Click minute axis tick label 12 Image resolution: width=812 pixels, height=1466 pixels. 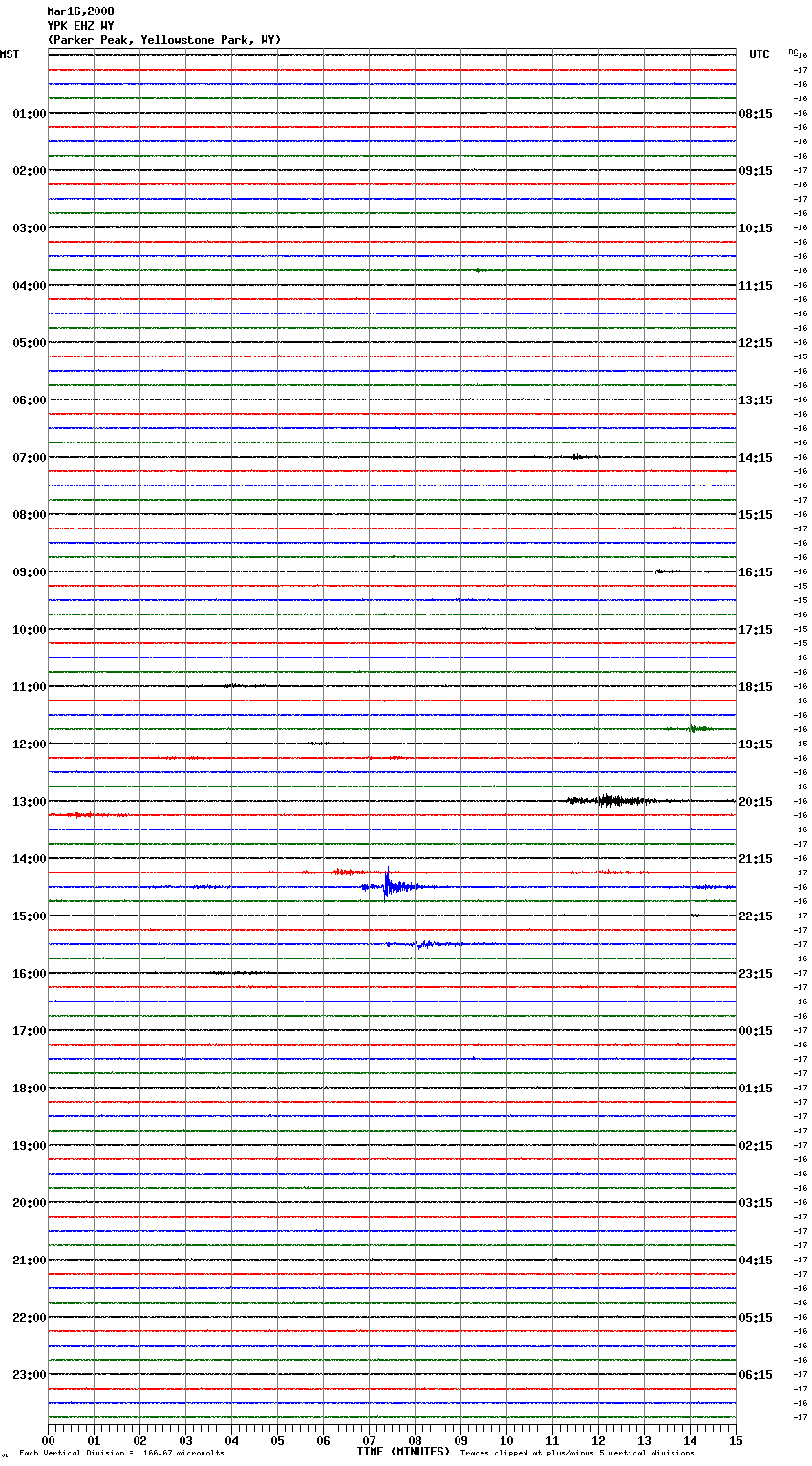598,1441
